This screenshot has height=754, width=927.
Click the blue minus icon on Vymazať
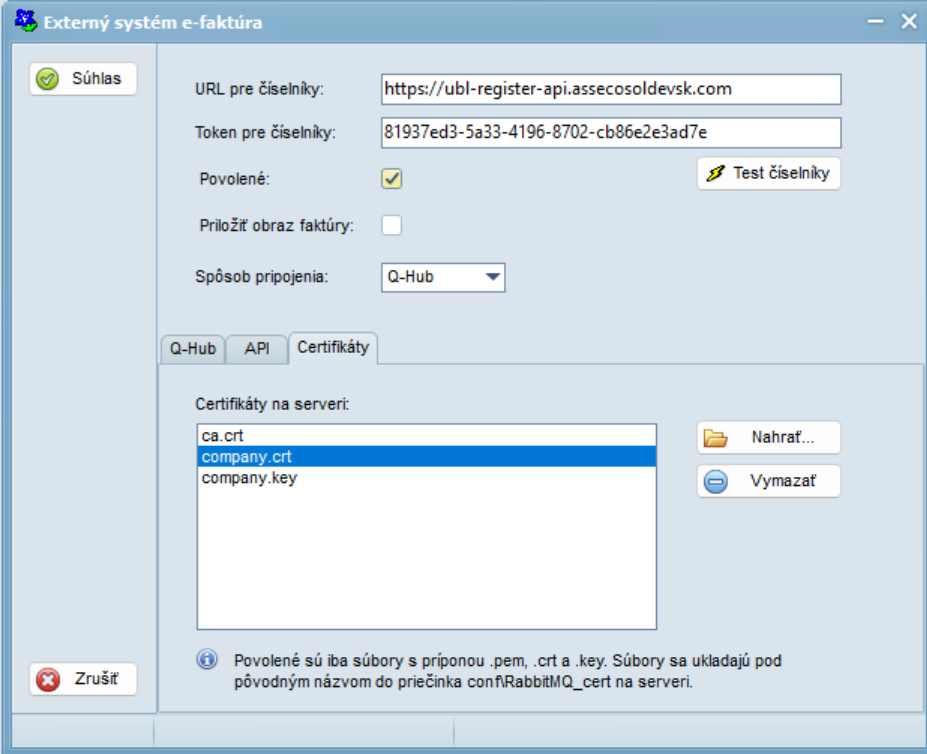pos(715,481)
